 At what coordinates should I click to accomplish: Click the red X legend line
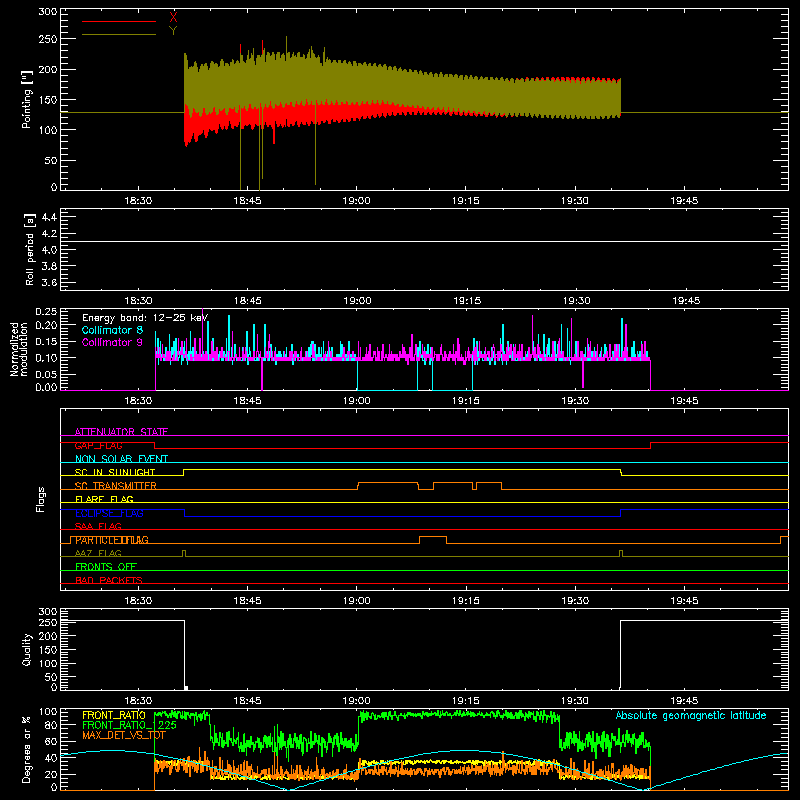click(119, 21)
